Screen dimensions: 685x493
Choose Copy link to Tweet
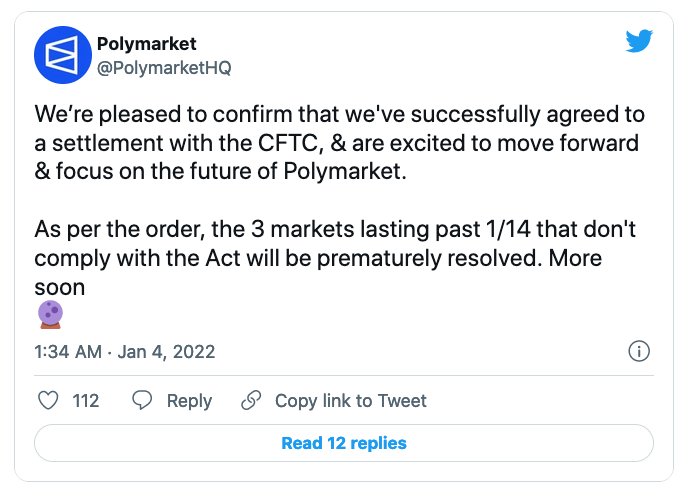(x=350, y=400)
